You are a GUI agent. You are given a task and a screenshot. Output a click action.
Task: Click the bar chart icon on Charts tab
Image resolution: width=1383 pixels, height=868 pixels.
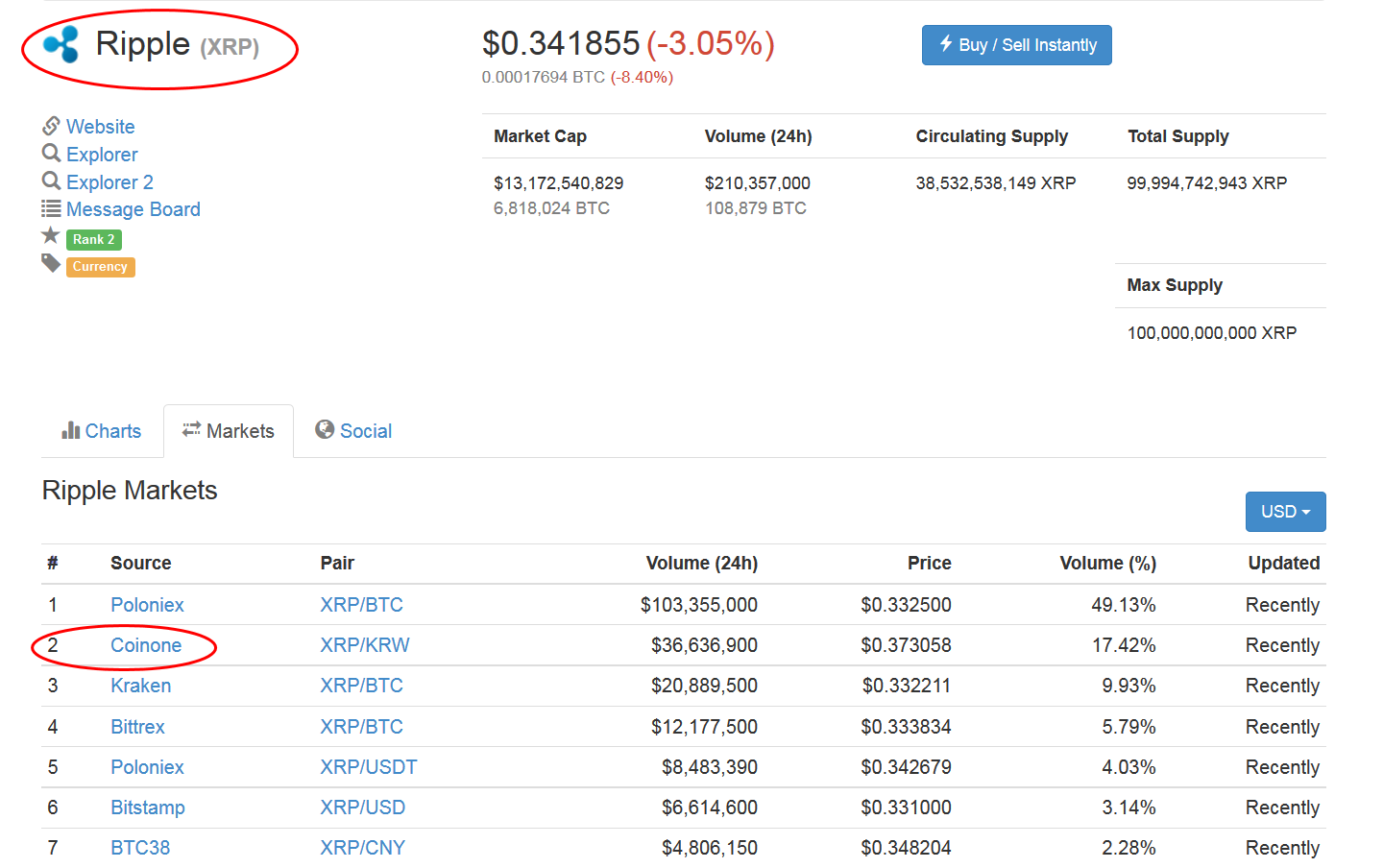coord(71,430)
